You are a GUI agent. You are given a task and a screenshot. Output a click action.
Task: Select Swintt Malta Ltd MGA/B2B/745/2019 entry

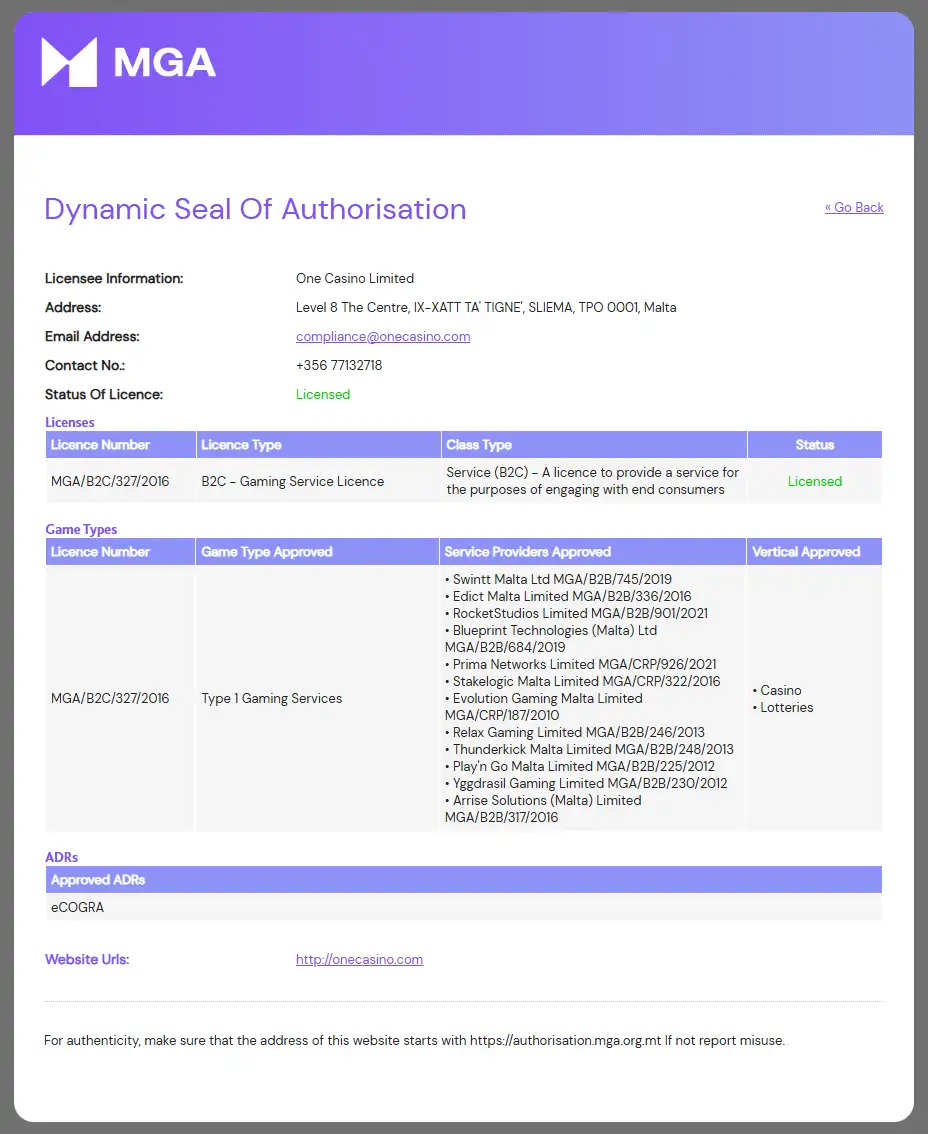(558, 579)
